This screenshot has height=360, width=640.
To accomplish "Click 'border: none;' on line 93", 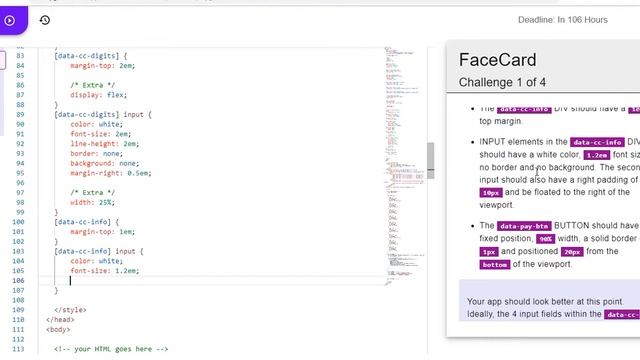I will 96,154.
